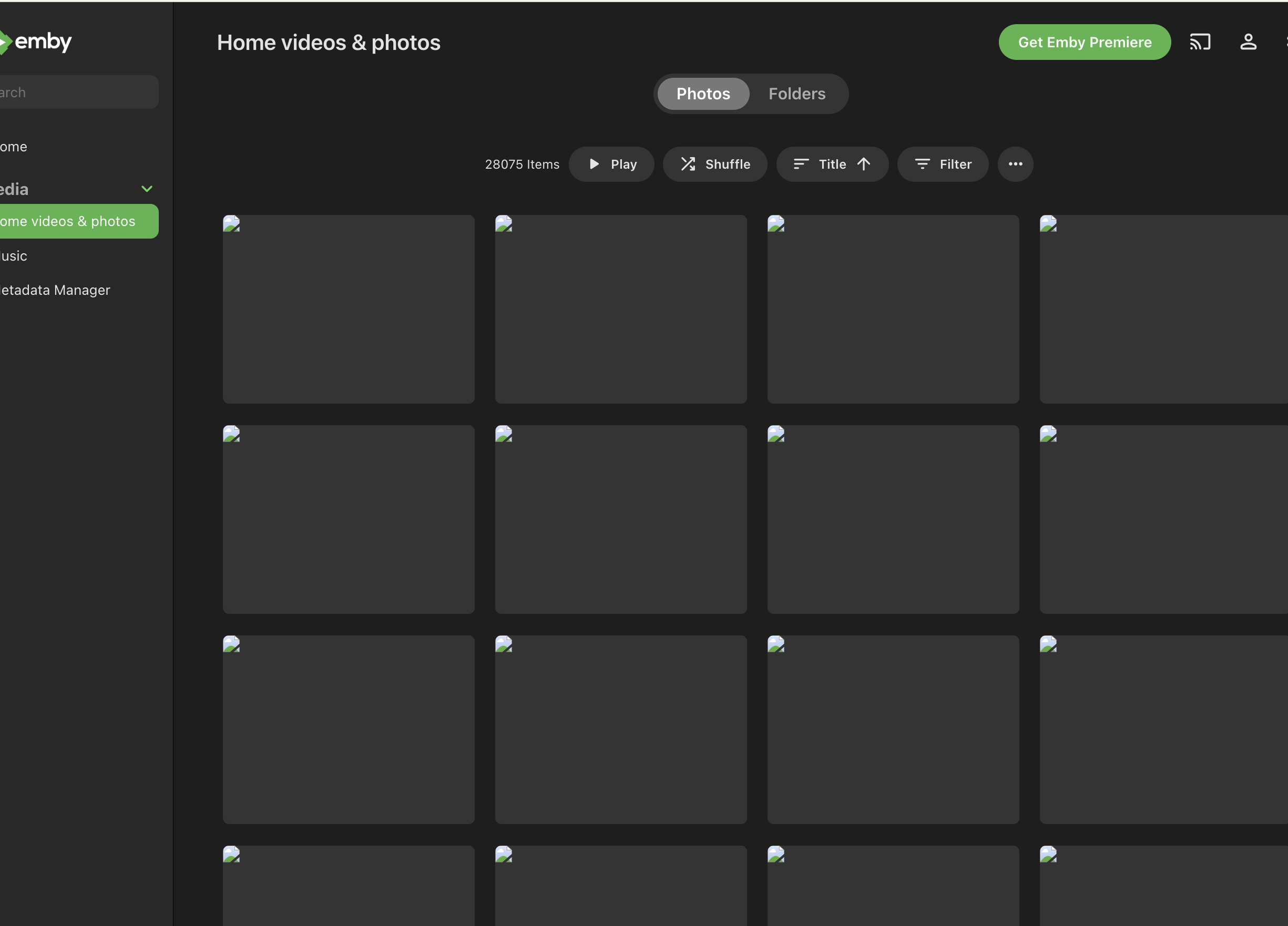This screenshot has height=926, width=1288.
Task: Open the first photo thumbnail
Action: [x=348, y=310]
